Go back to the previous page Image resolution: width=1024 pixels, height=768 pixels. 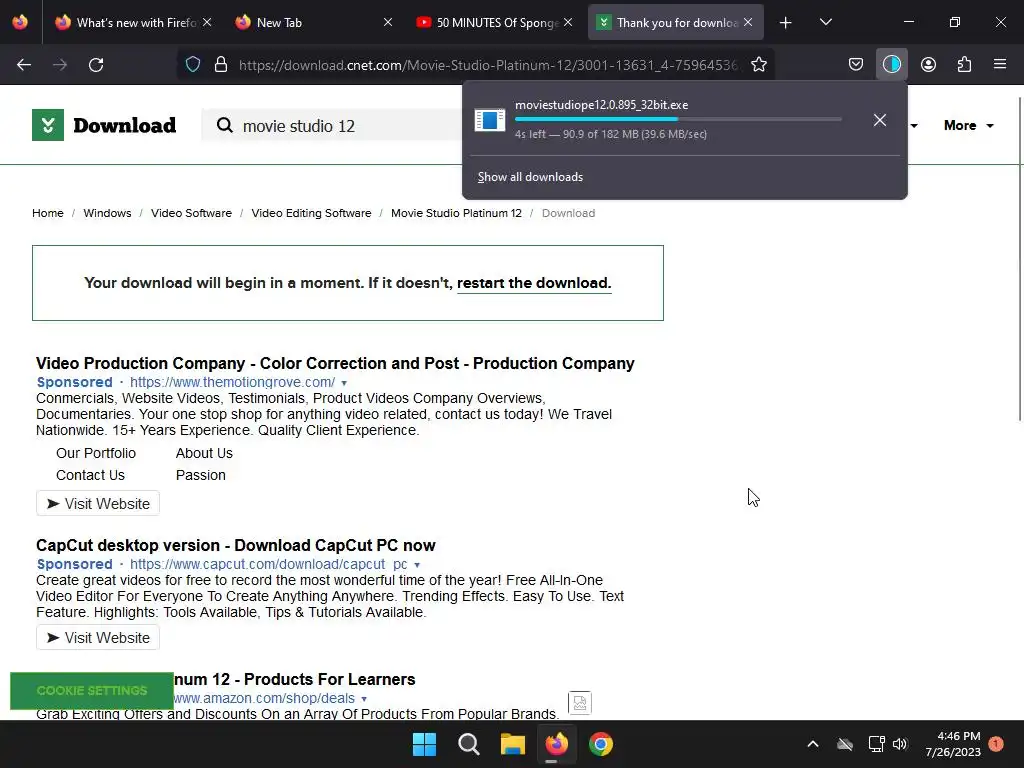click(x=24, y=65)
